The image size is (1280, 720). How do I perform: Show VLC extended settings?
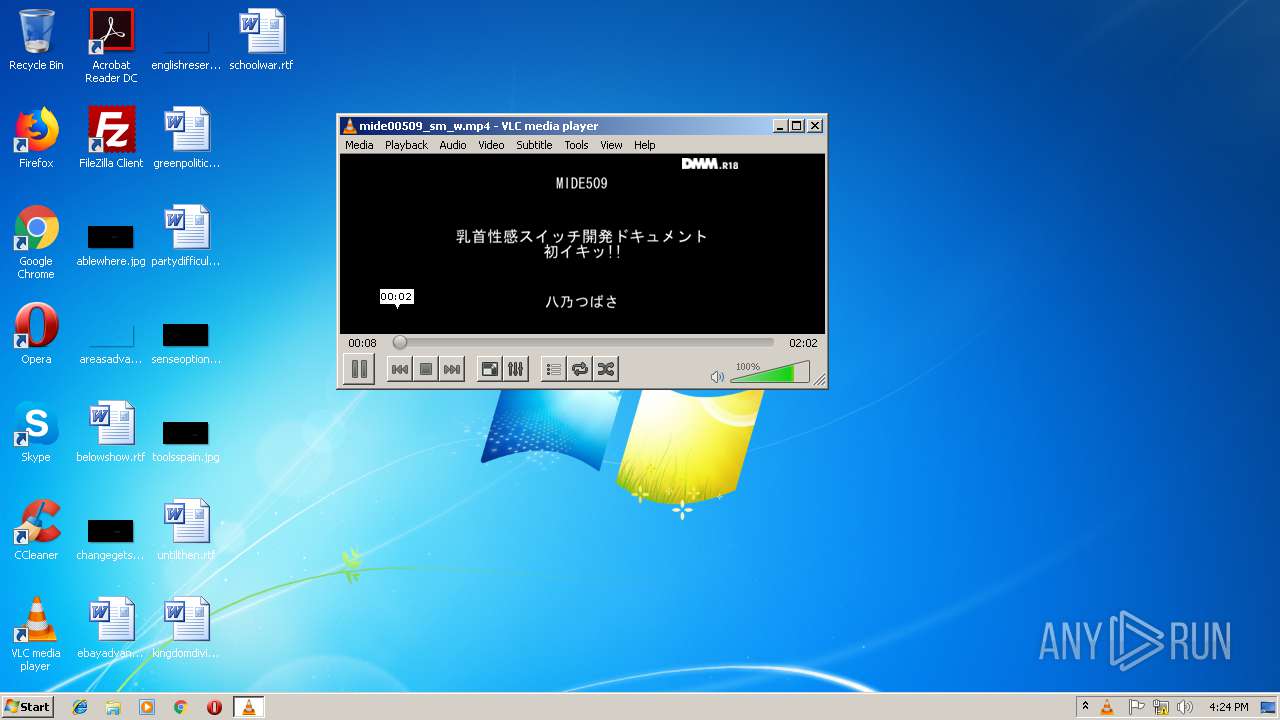point(515,369)
